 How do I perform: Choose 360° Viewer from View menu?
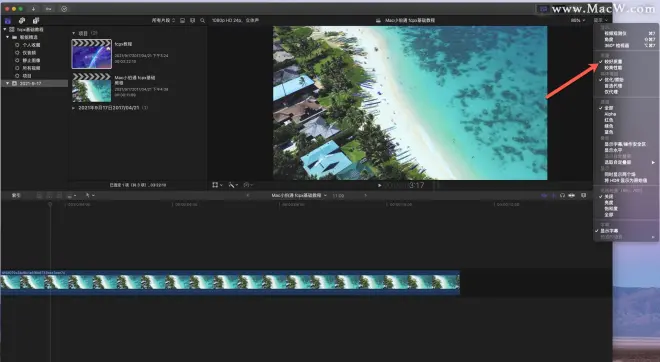[617, 45]
